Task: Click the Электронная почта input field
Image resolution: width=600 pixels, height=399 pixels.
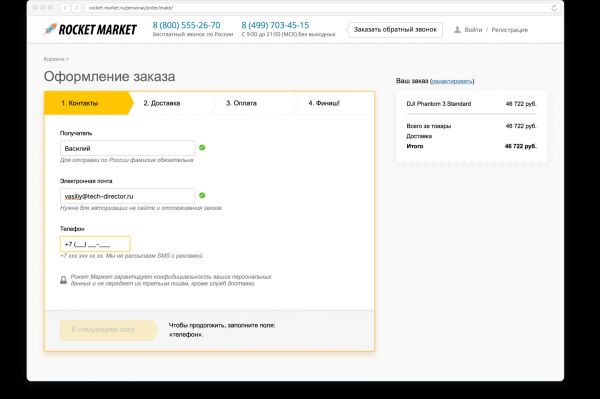Action: click(x=128, y=196)
